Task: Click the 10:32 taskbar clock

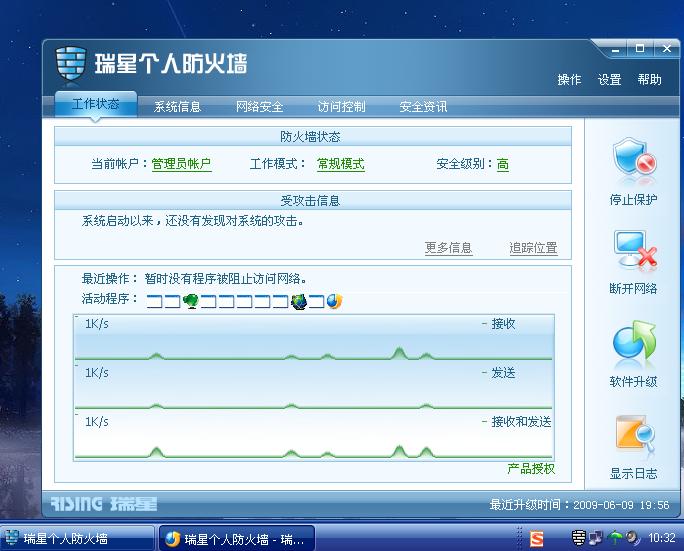Action: 661,538
